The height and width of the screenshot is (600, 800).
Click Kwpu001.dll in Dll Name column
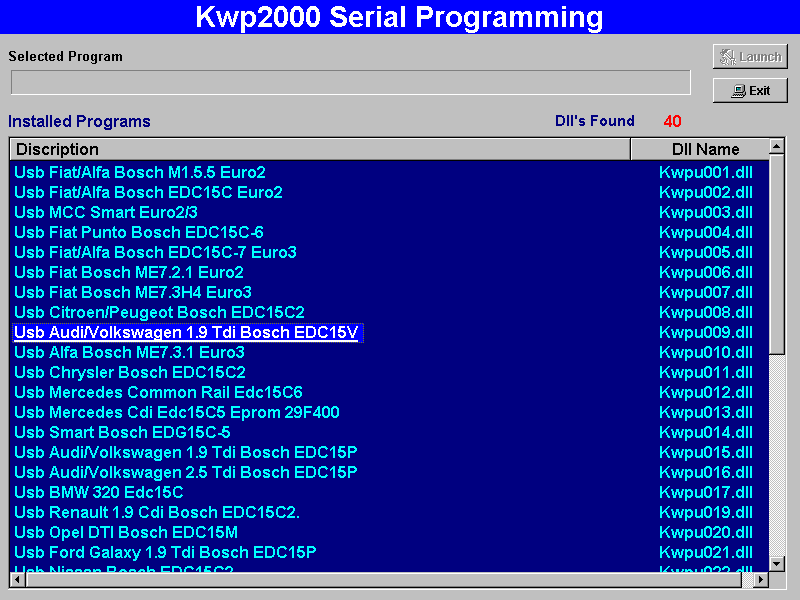click(x=706, y=172)
